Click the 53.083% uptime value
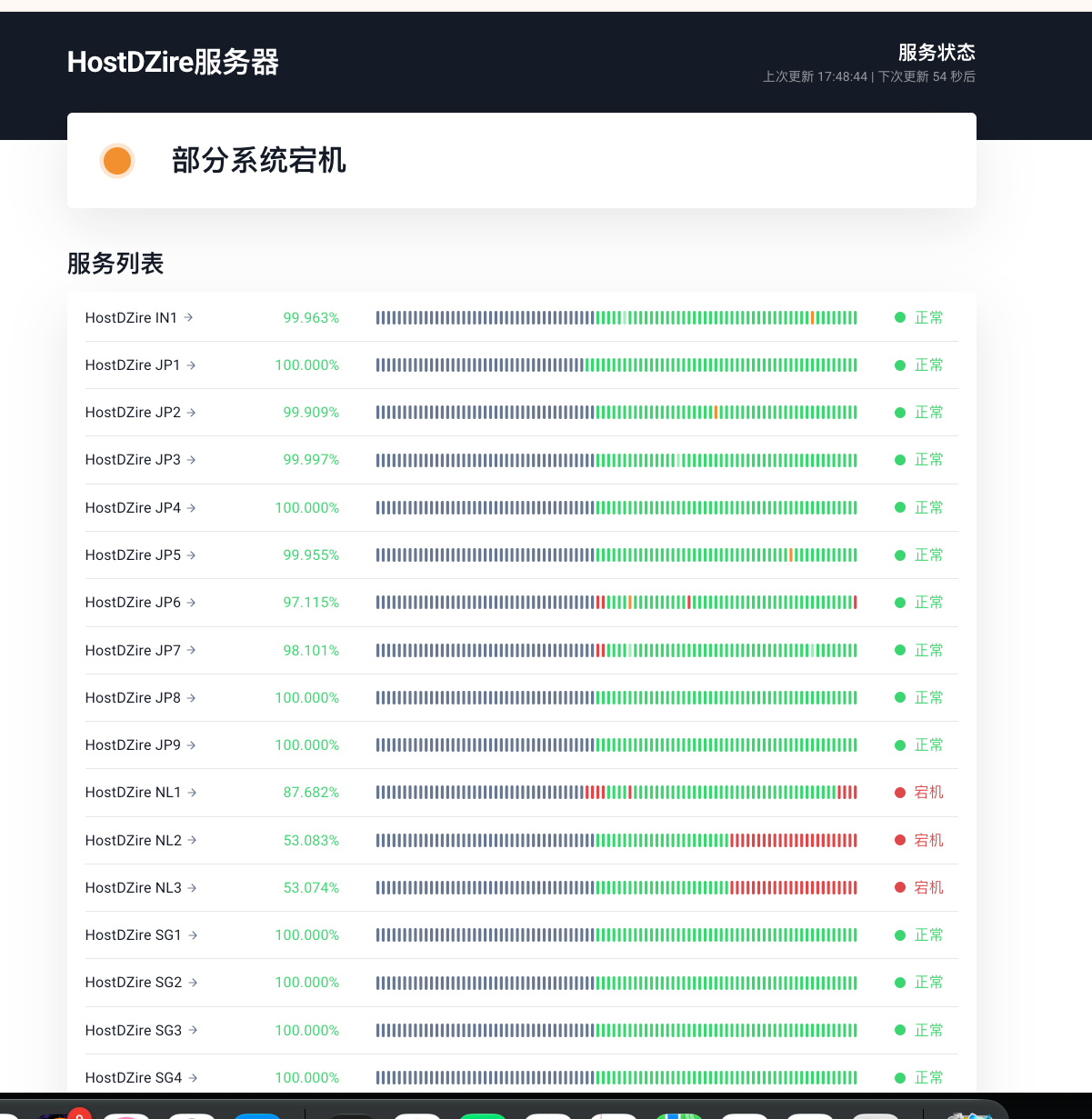This screenshot has width=1092, height=1119. coord(311,840)
